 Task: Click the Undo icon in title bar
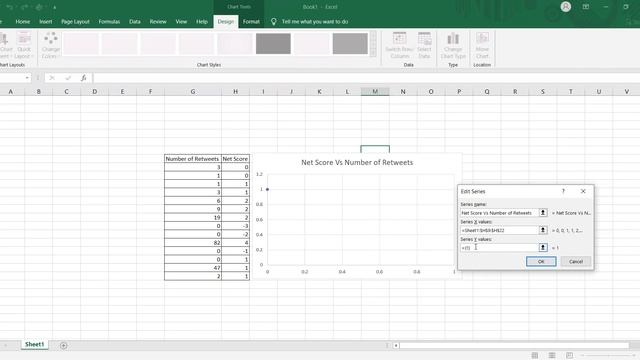coord(10,7)
